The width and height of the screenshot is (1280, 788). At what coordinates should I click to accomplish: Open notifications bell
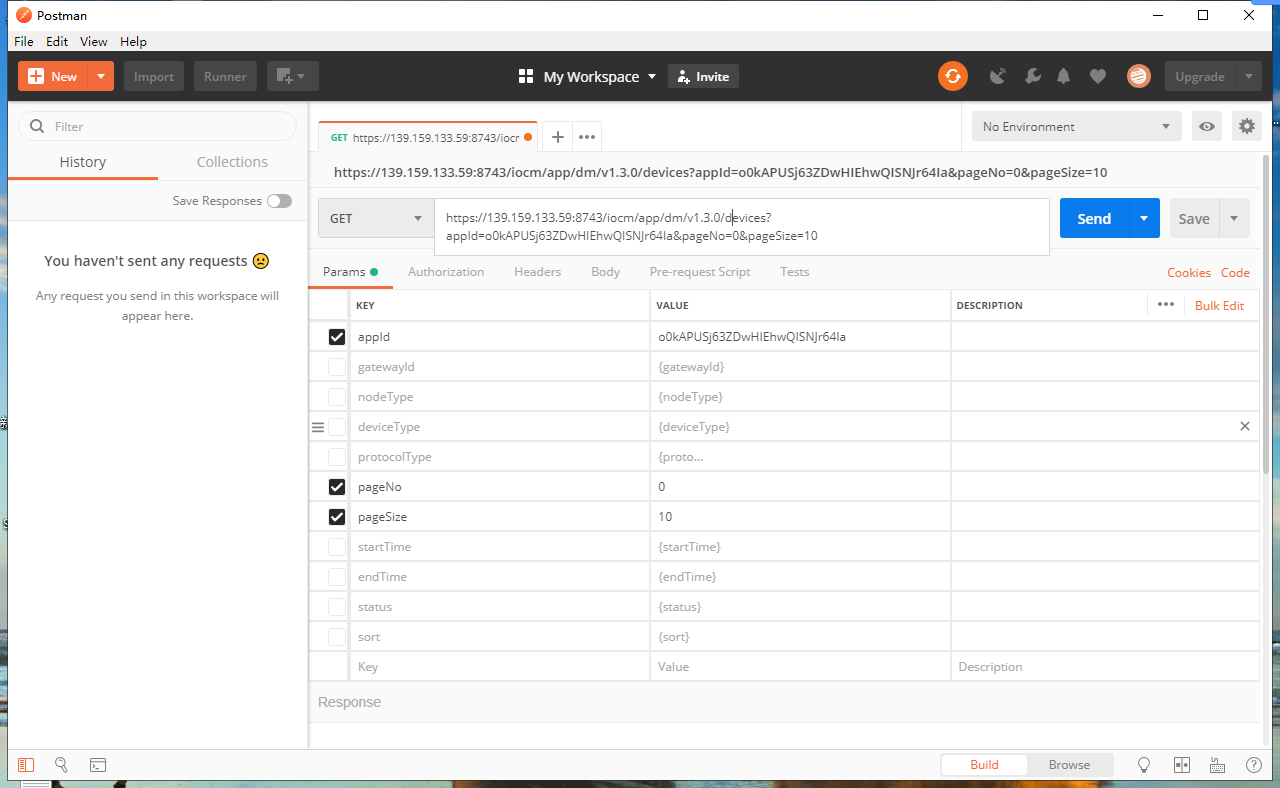(x=1064, y=76)
